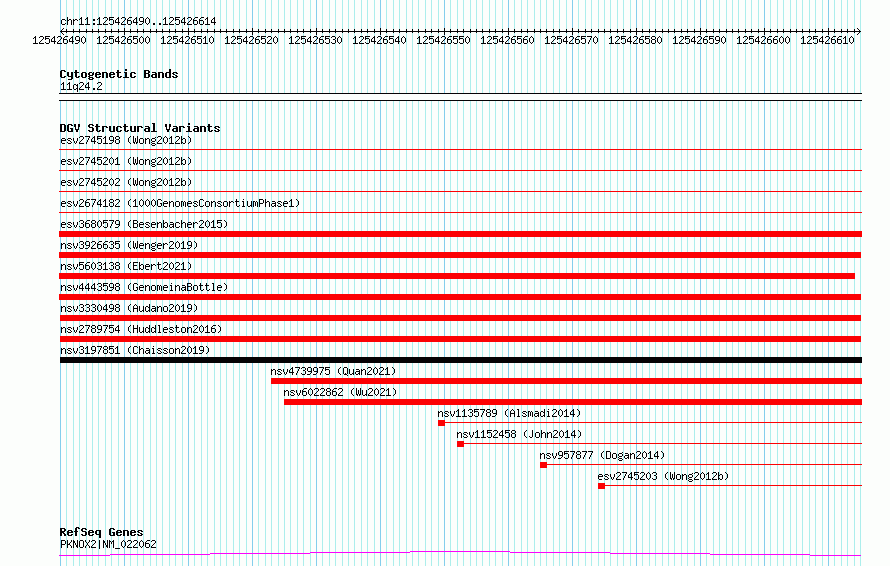Click the DGV Structural Variants track title
The image size is (890, 566).
tap(140, 128)
